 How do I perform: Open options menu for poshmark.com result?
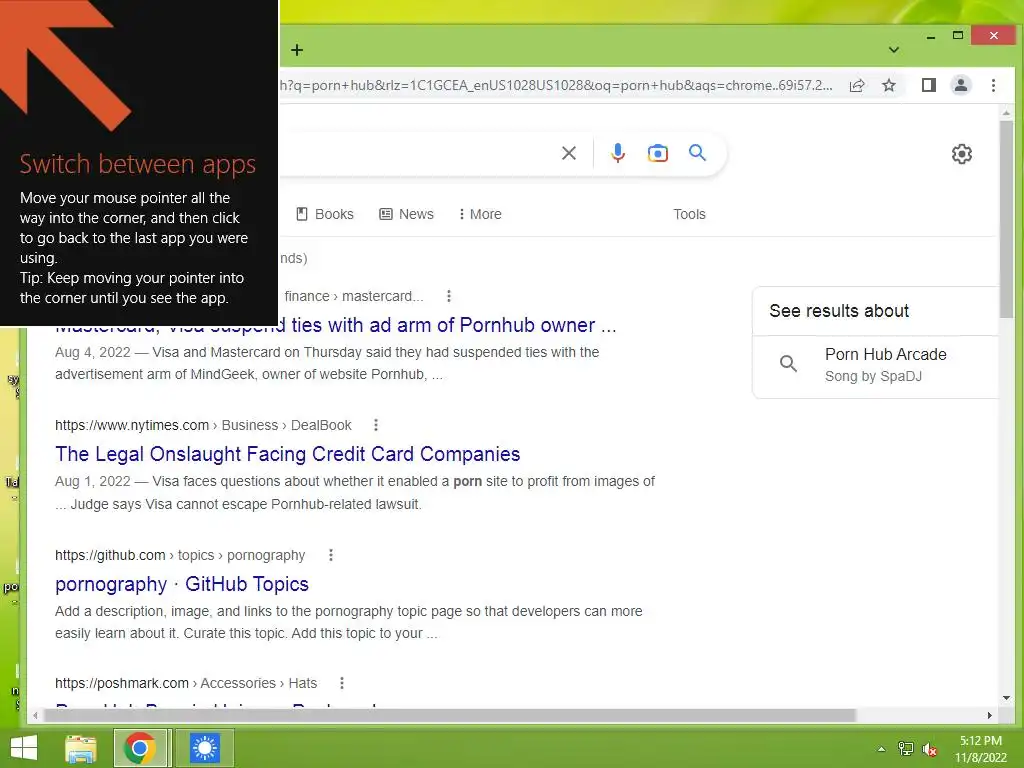point(342,683)
